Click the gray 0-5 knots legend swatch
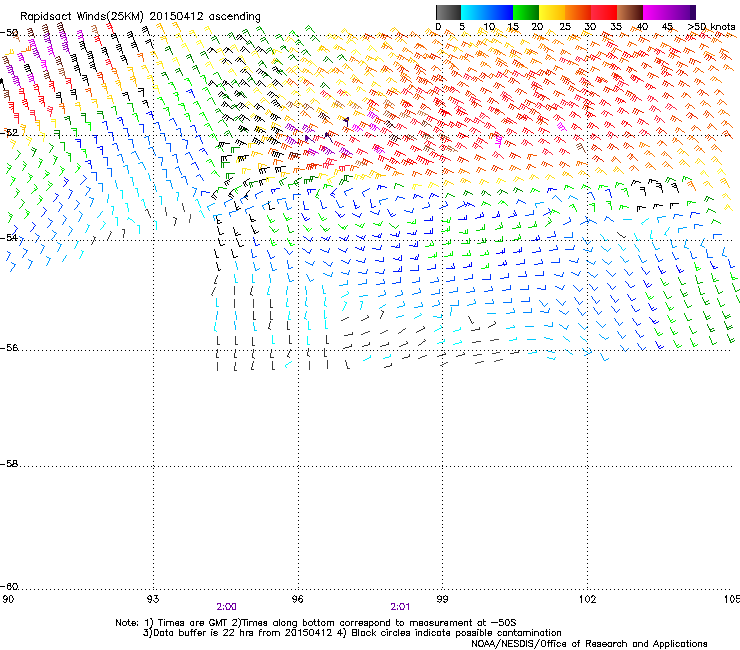This screenshot has width=740, height=650. coord(448,12)
